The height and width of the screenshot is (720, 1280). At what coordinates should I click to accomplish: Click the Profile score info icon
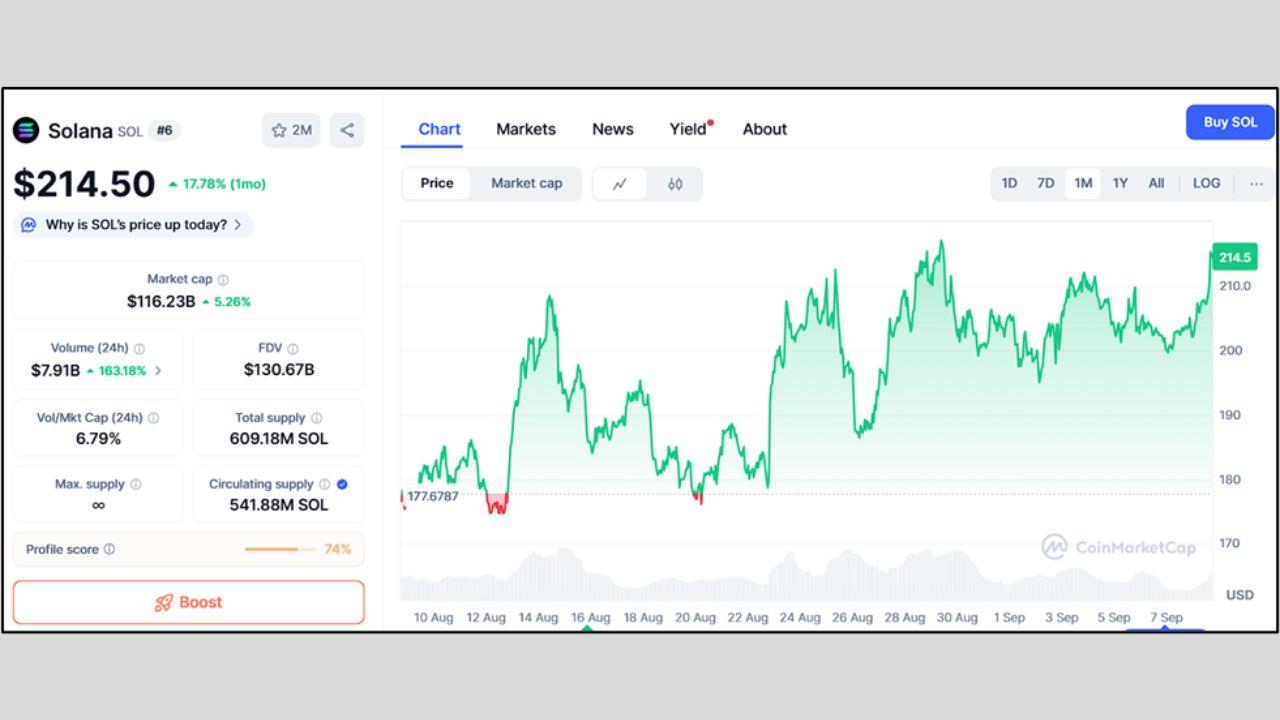tap(110, 549)
